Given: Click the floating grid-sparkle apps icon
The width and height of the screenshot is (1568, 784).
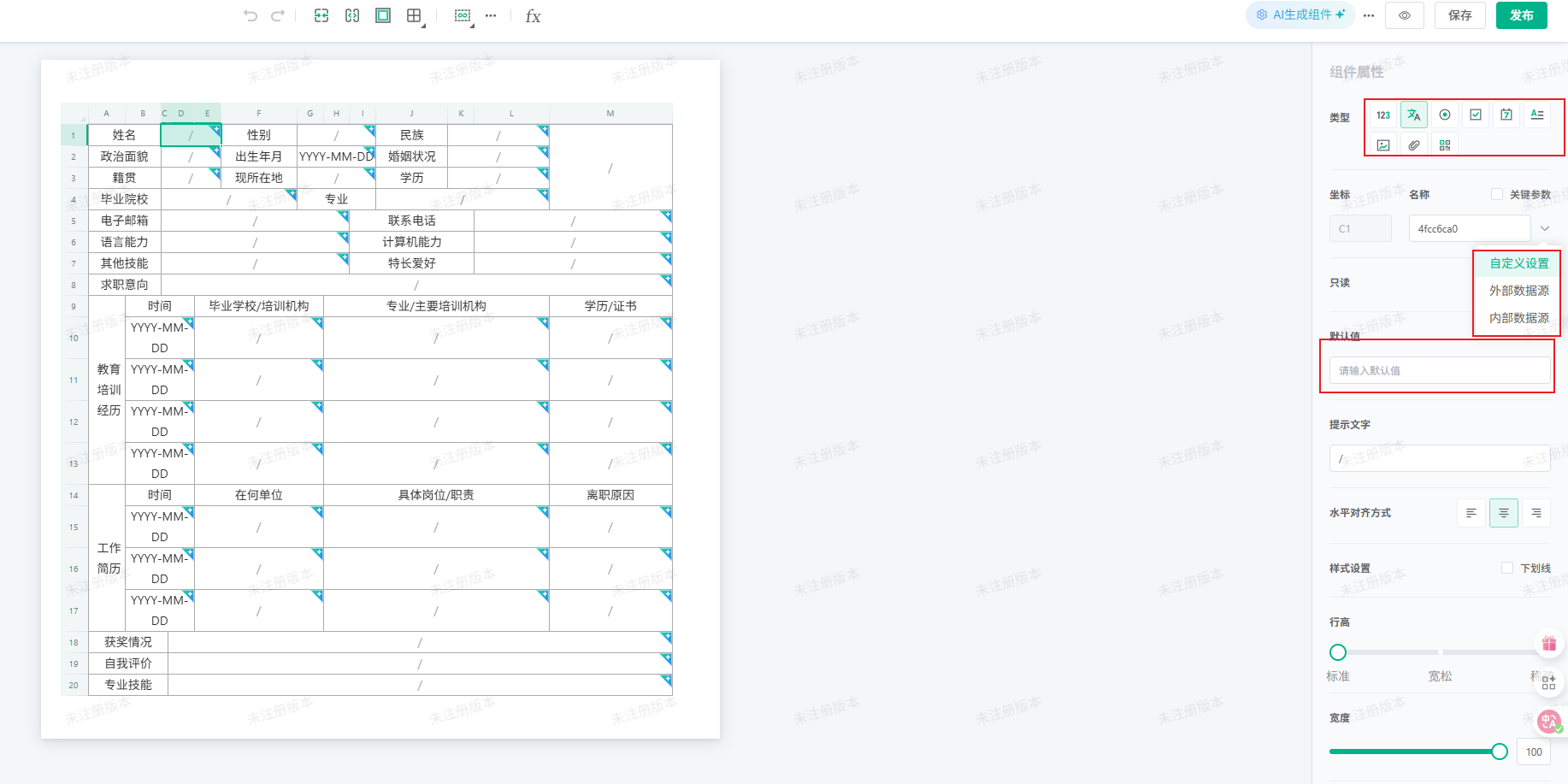Looking at the screenshot, I should coord(1549,682).
